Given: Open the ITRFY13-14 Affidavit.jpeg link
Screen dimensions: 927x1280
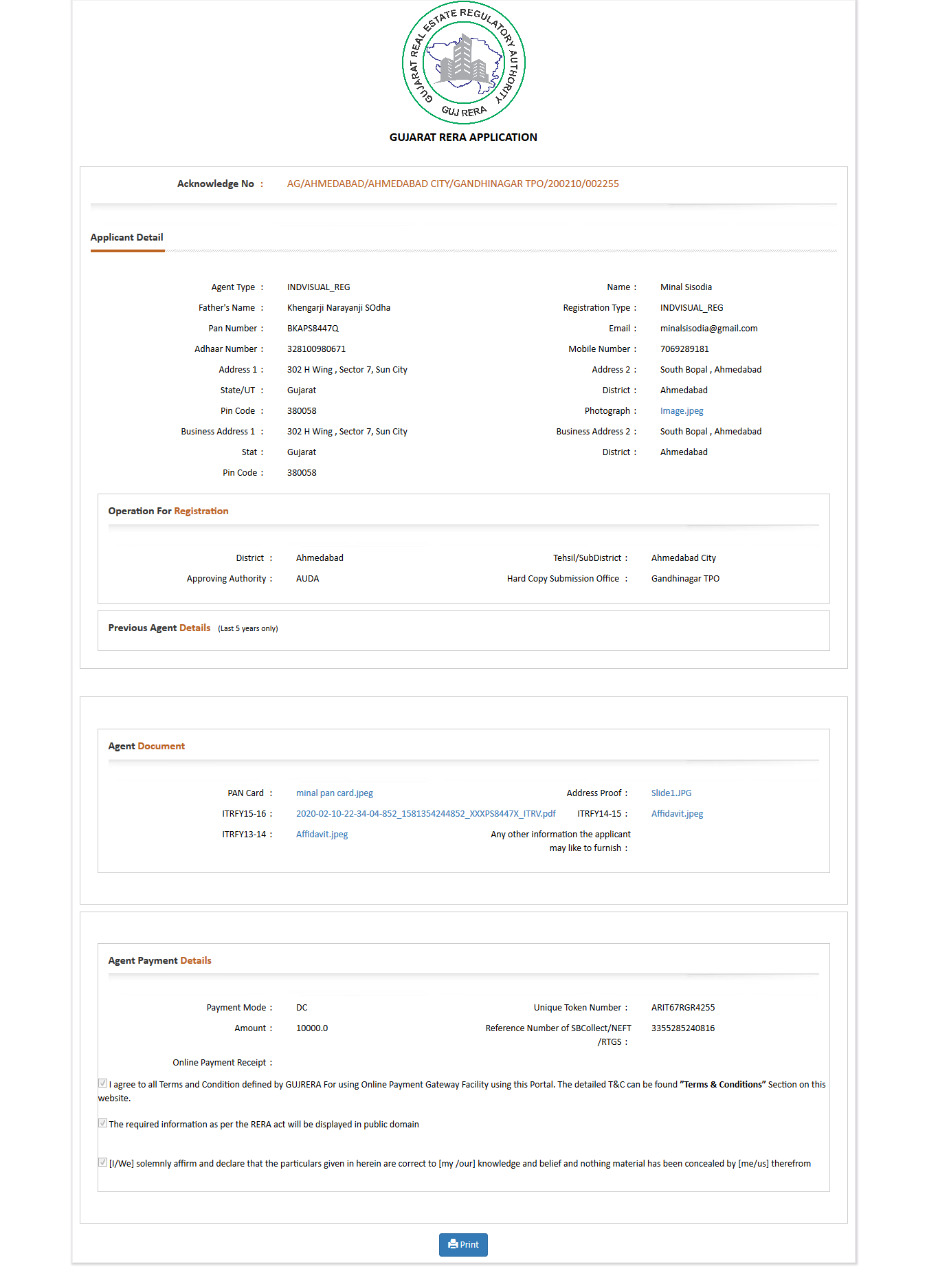Looking at the screenshot, I should click(322, 834).
